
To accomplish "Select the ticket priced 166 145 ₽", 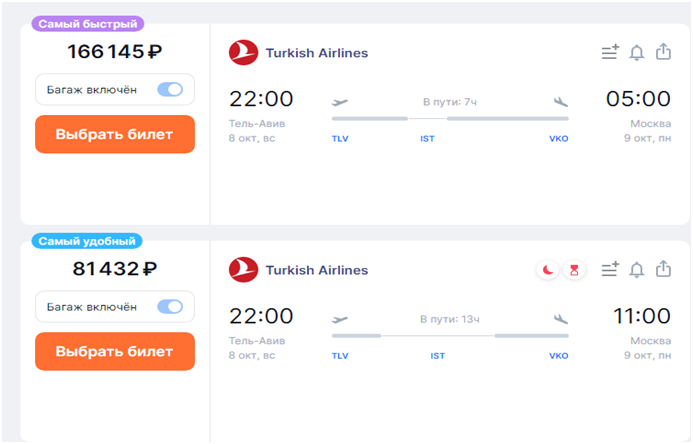I will 115,134.
